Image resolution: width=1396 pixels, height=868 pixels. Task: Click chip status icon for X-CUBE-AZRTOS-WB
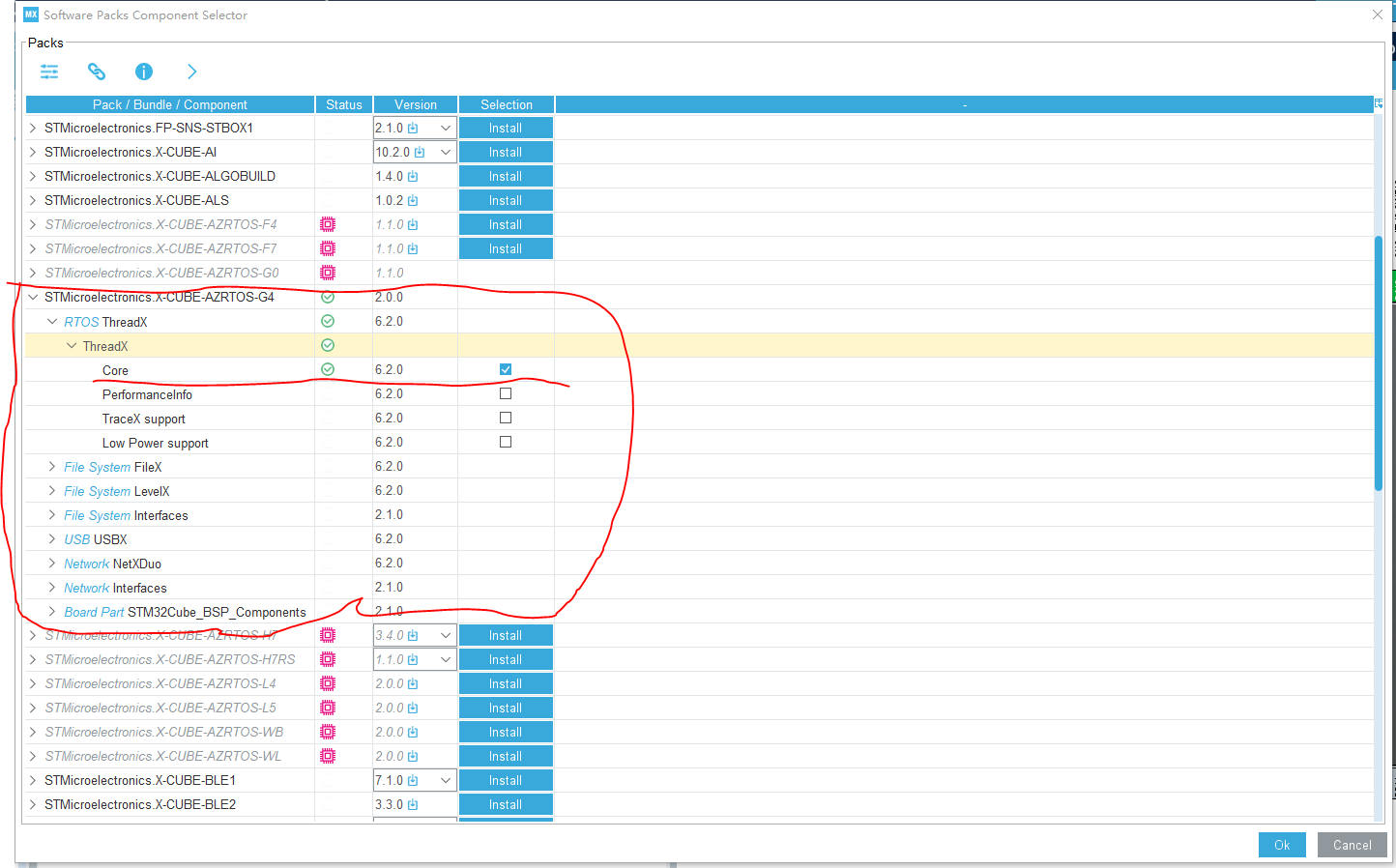tap(328, 732)
